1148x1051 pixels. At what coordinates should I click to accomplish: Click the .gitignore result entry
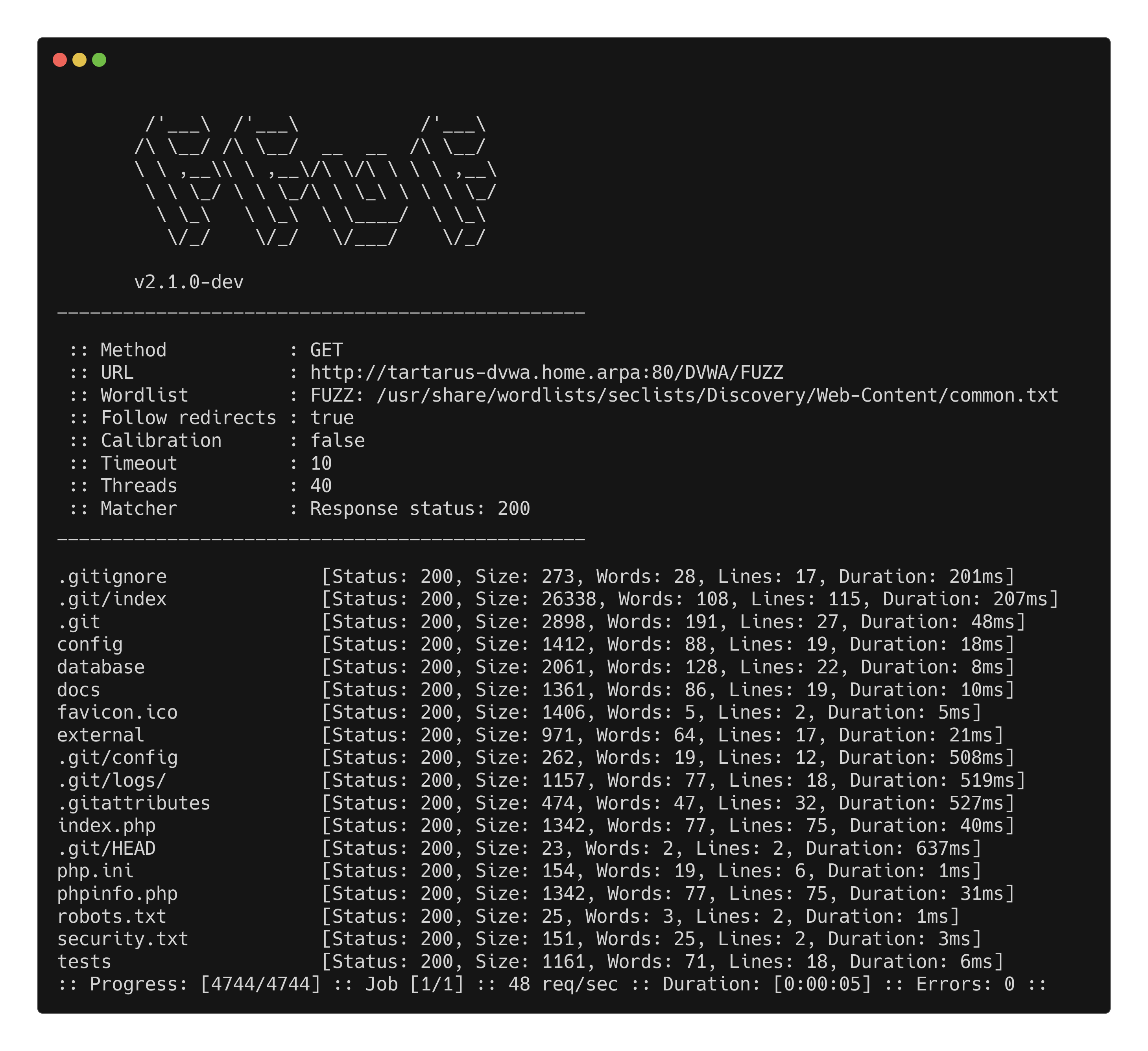(112, 576)
